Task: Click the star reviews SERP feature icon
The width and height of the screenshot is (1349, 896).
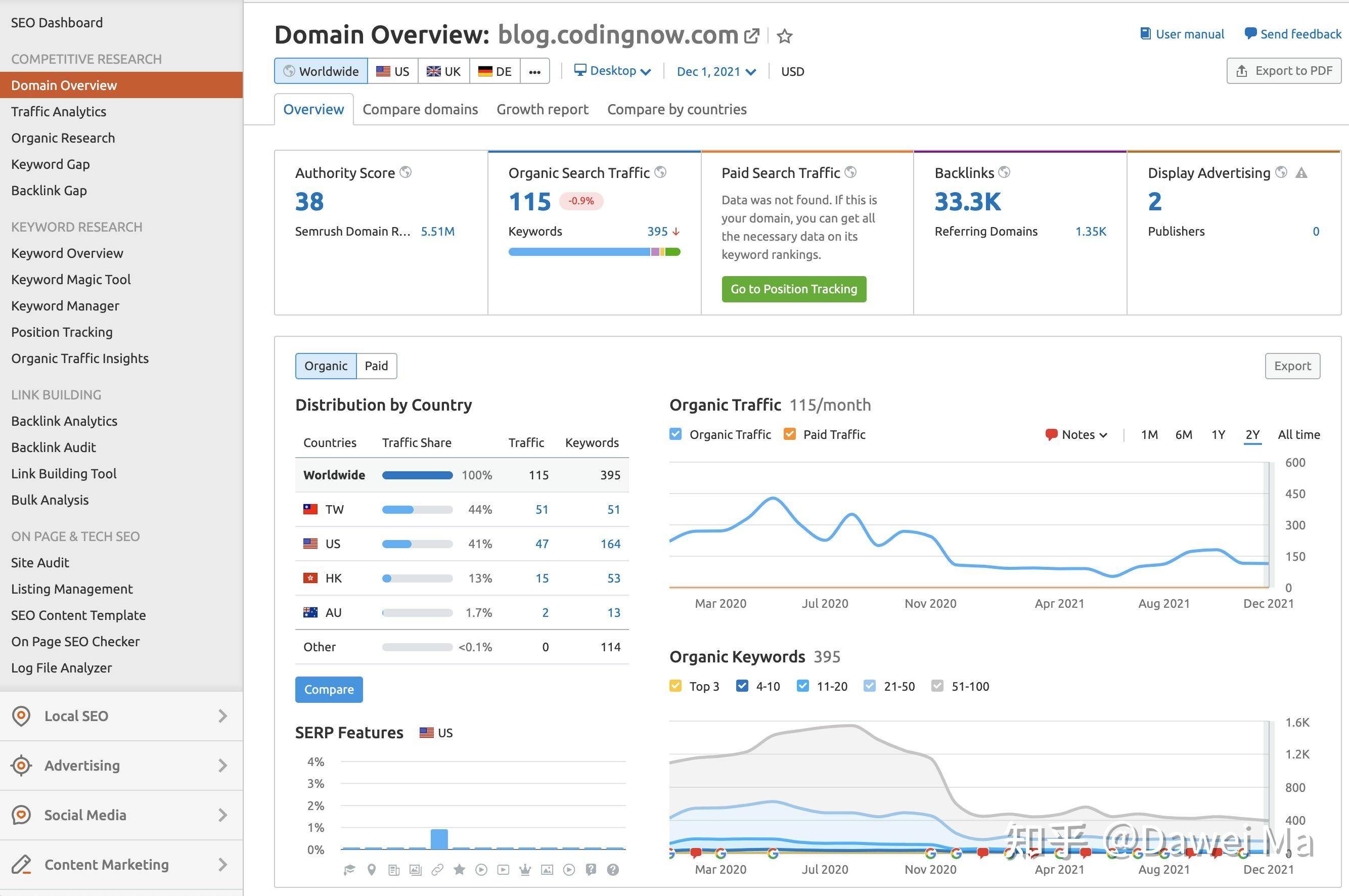Action: [460, 870]
